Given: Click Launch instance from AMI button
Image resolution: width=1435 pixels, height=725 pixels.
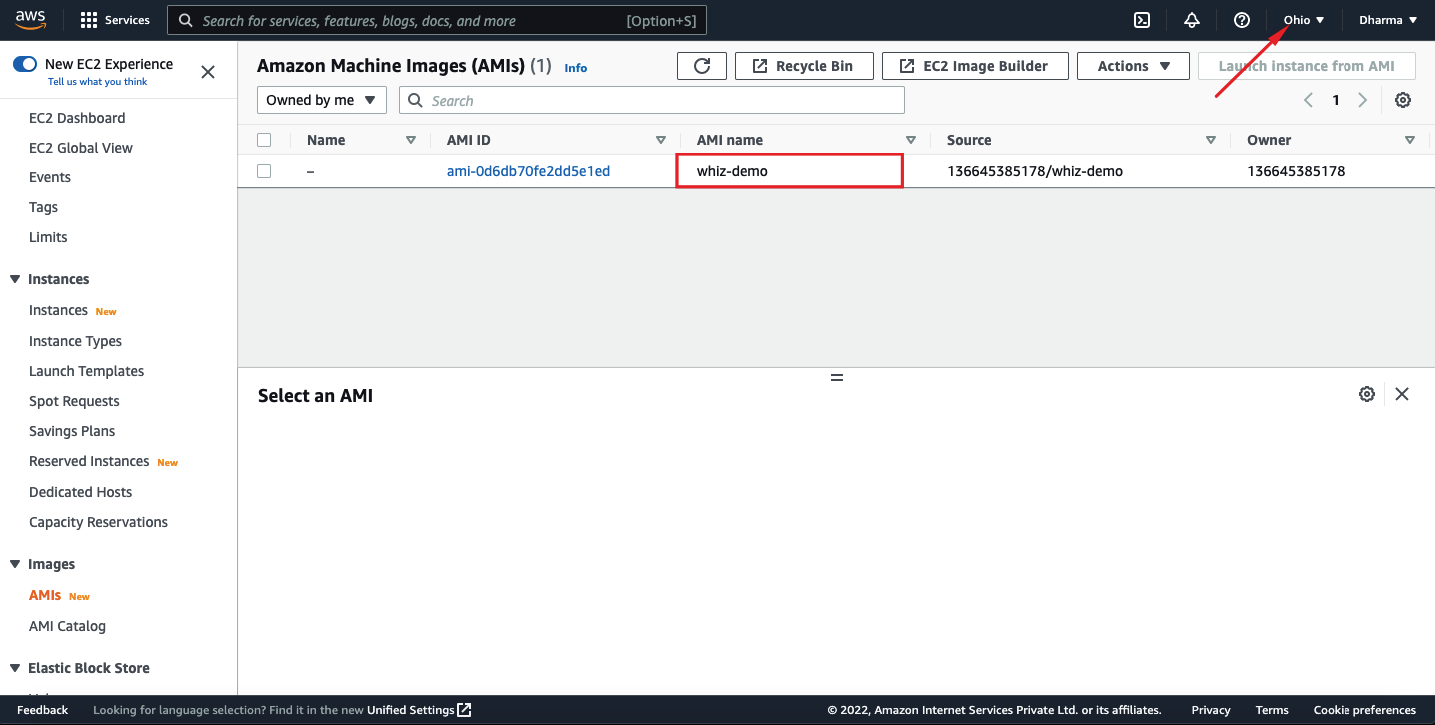Looking at the screenshot, I should click(1307, 66).
